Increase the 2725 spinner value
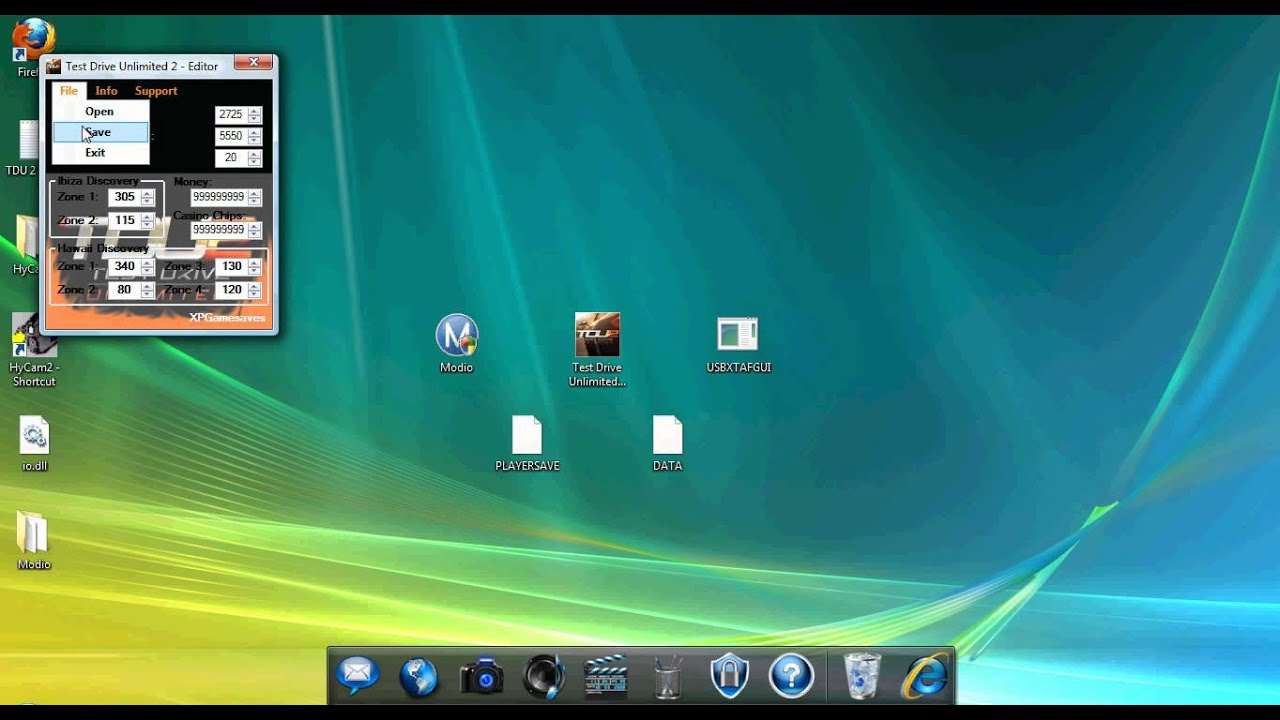This screenshot has width=1280, height=720. pos(255,111)
